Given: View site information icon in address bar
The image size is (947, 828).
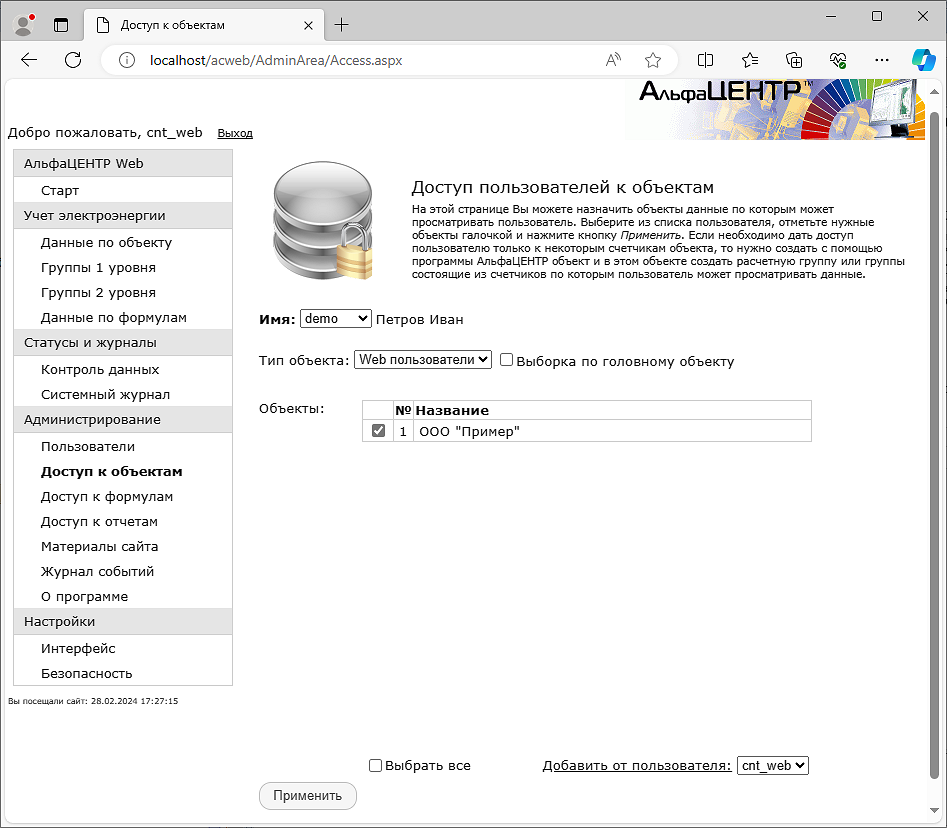Looking at the screenshot, I should coord(127,60).
